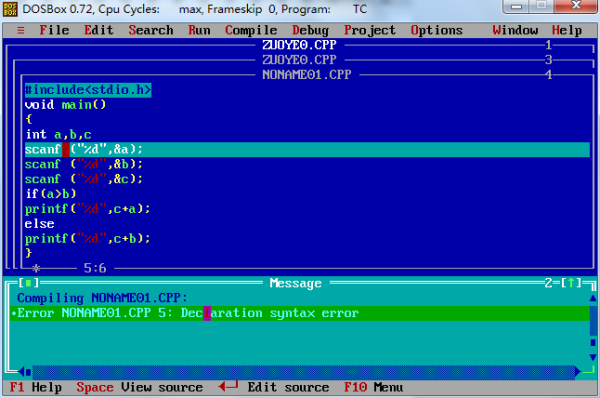Screen dimensions: 600x398
Task: Click the opening brace line of main
Action: click(x=28, y=119)
